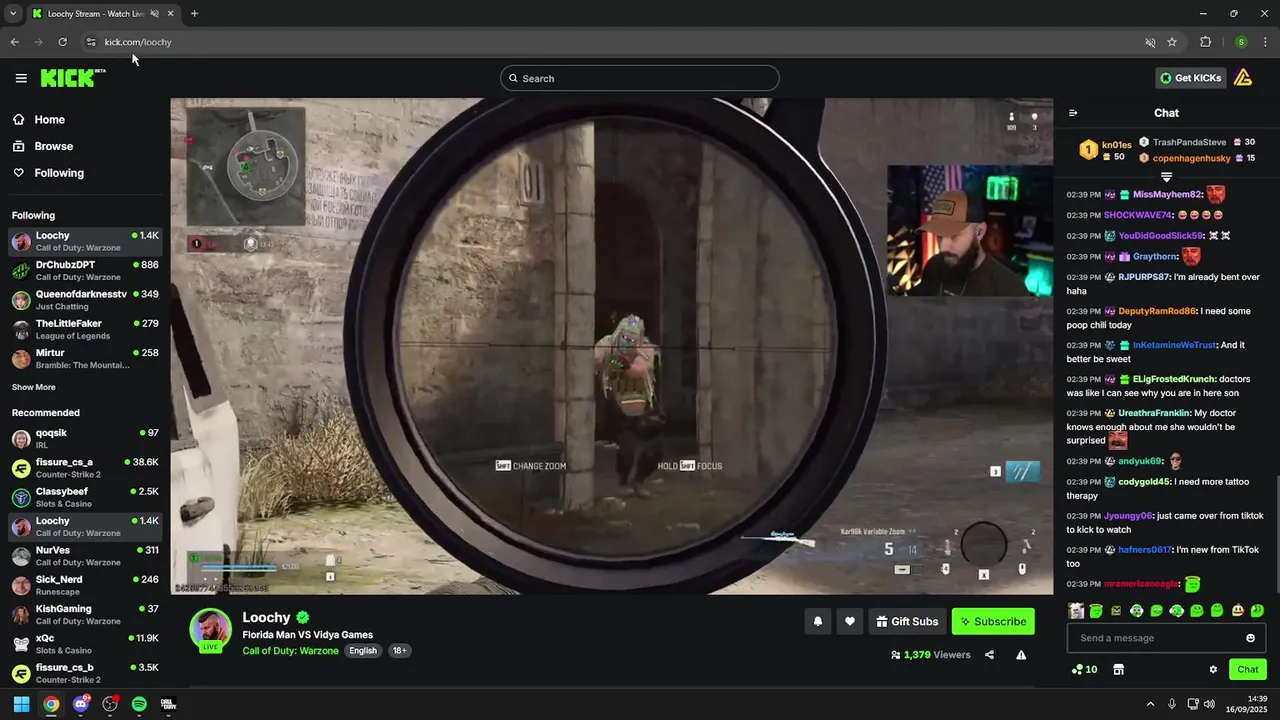Viewport: 1280px width, 720px height.
Task: Open the hamburger sidebar menu
Action: pos(21,78)
